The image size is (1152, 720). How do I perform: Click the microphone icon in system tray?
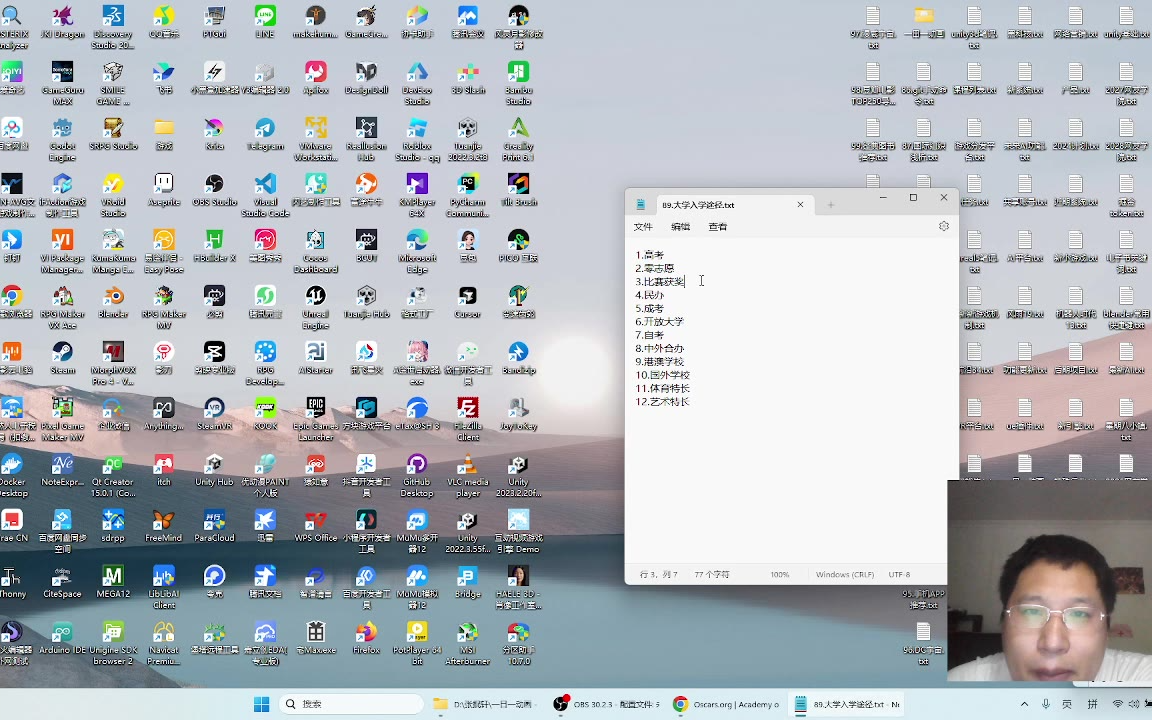(1045, 704)
